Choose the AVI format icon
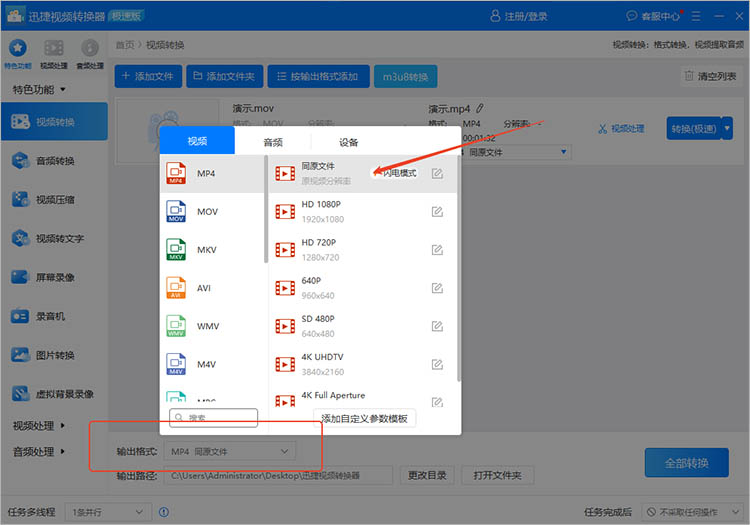 [x=176, y=288]
